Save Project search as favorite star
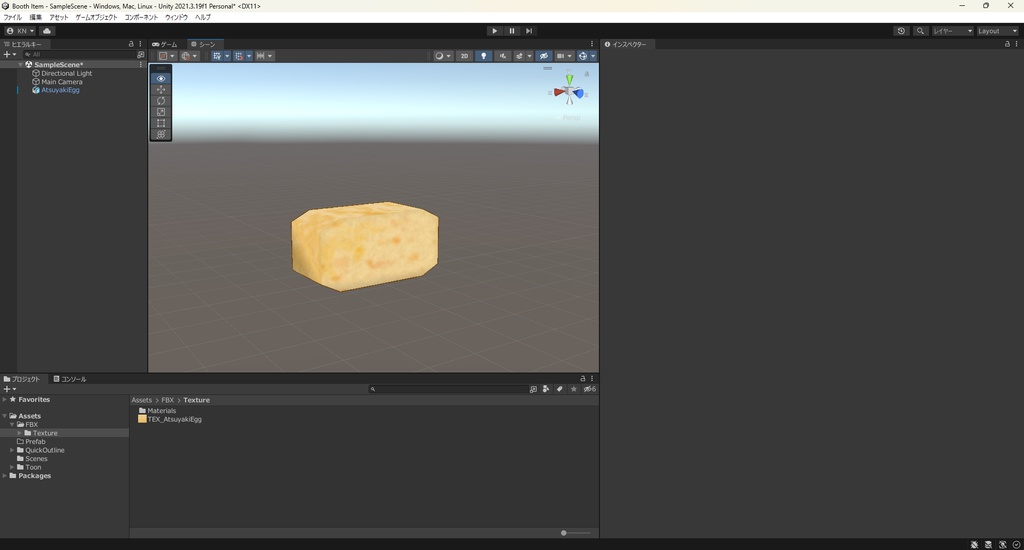Screen dimensions: 1024x550 tap(573, 389)
